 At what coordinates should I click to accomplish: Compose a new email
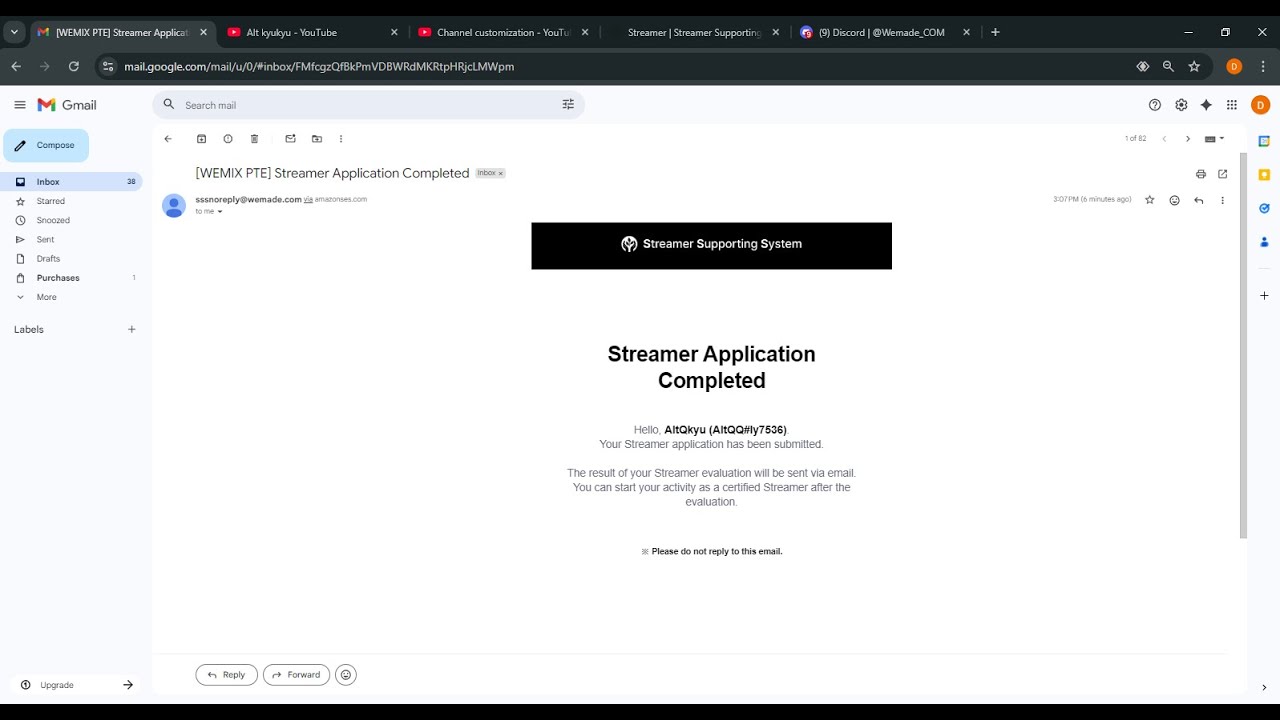(x=46, y=145)
